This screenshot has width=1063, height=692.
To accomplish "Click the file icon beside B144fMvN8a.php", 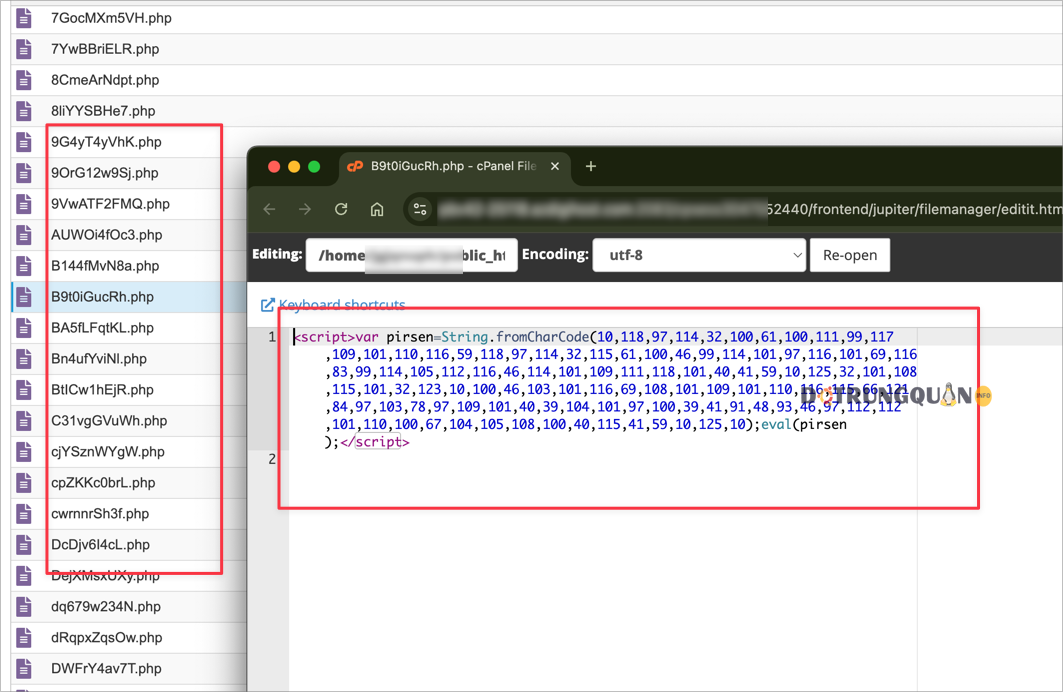I will [24, 266].
